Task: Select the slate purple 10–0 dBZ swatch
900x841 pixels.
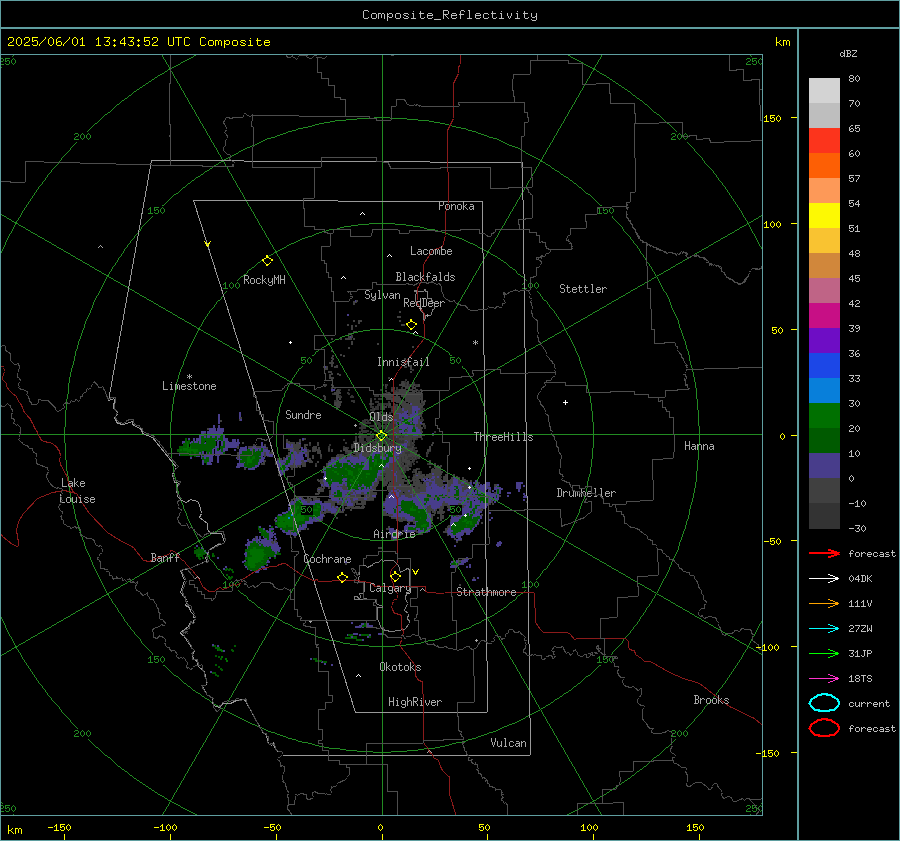Action: [824, 466]
